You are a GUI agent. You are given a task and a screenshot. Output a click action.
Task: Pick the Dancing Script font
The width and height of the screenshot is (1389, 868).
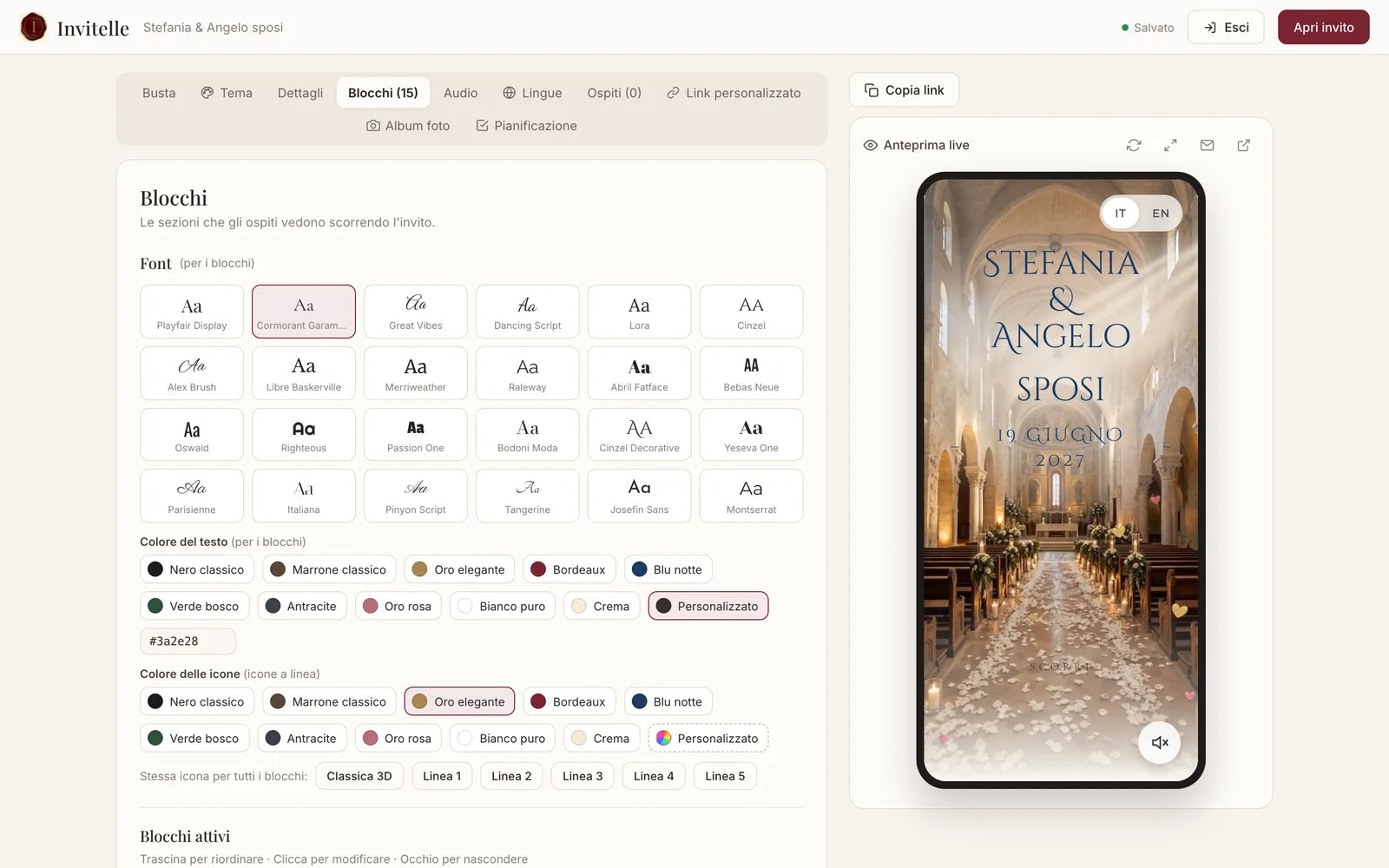[x=528, y=312]
